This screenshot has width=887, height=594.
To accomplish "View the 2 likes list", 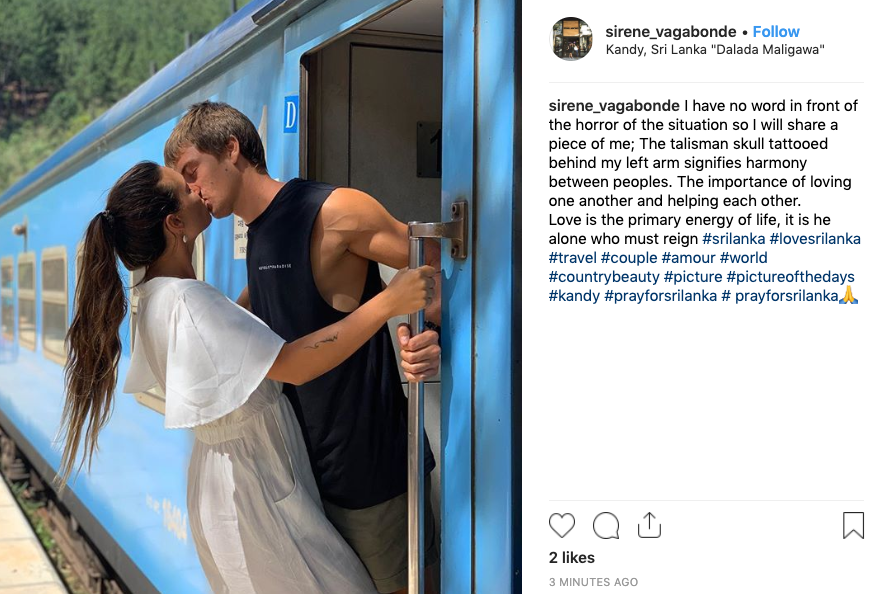I will (571, 558).
